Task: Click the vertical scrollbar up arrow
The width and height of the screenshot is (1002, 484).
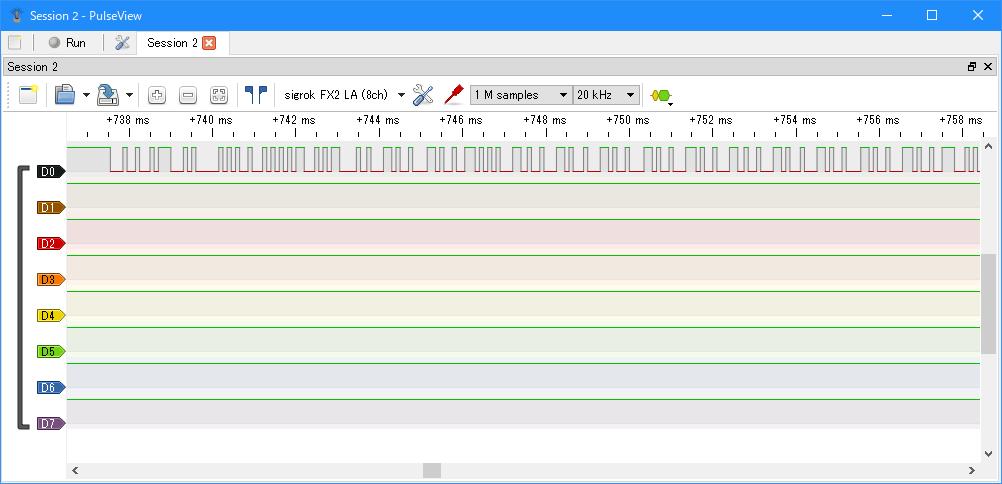Action: (989, 146)
